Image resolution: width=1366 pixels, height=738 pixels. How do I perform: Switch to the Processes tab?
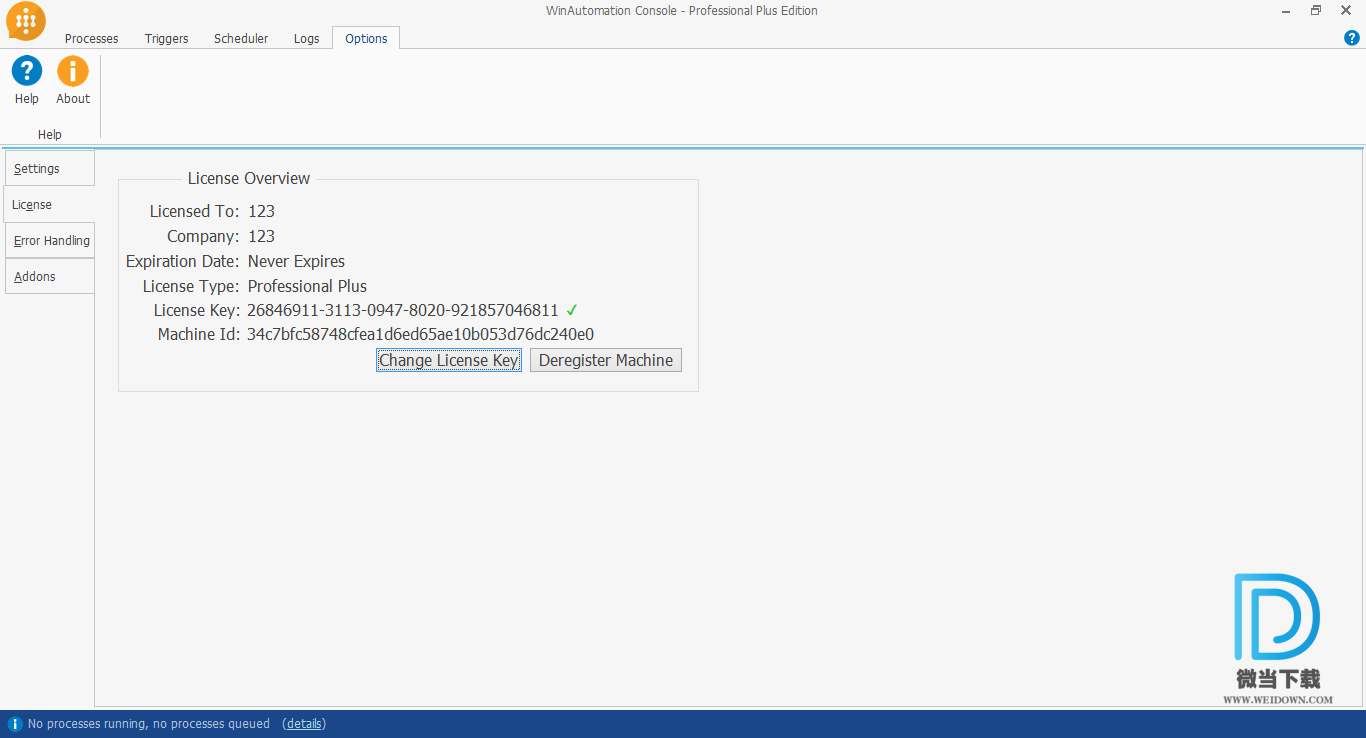[92, 38]
